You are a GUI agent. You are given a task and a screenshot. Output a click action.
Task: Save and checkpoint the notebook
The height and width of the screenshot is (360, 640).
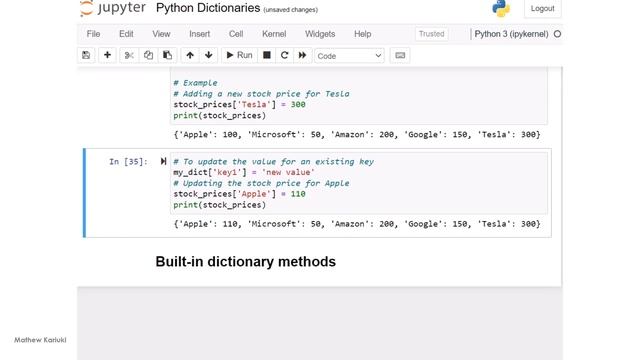click(86, 55)
